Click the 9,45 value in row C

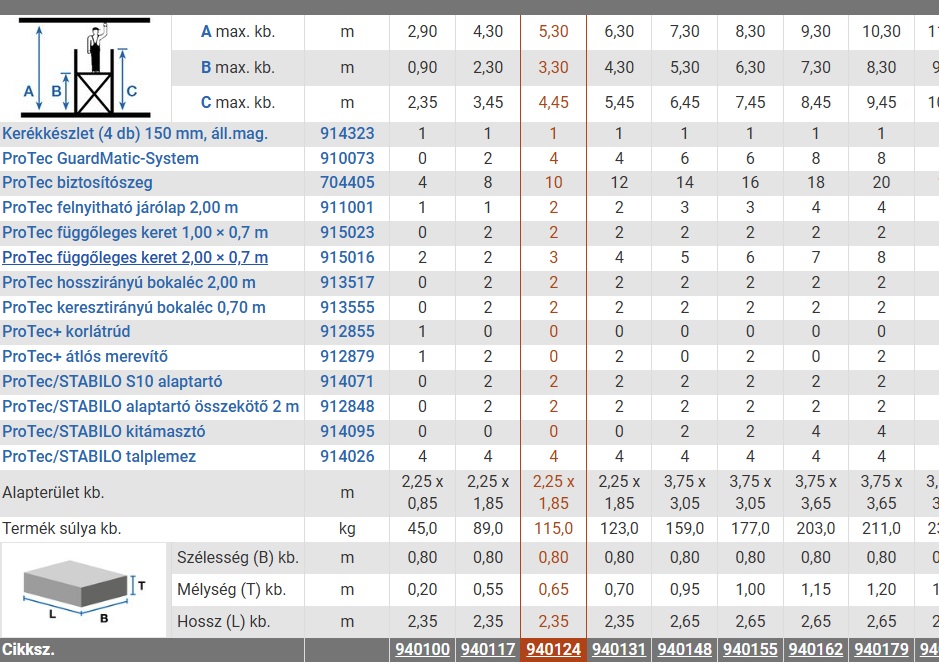tap(882, 102)
